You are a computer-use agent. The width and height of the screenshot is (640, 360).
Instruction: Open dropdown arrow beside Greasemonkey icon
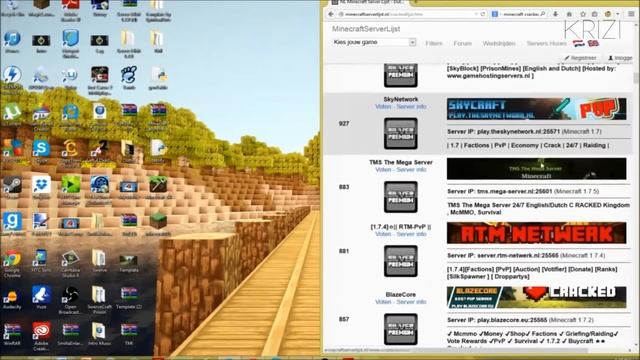[x=618, y=14]
